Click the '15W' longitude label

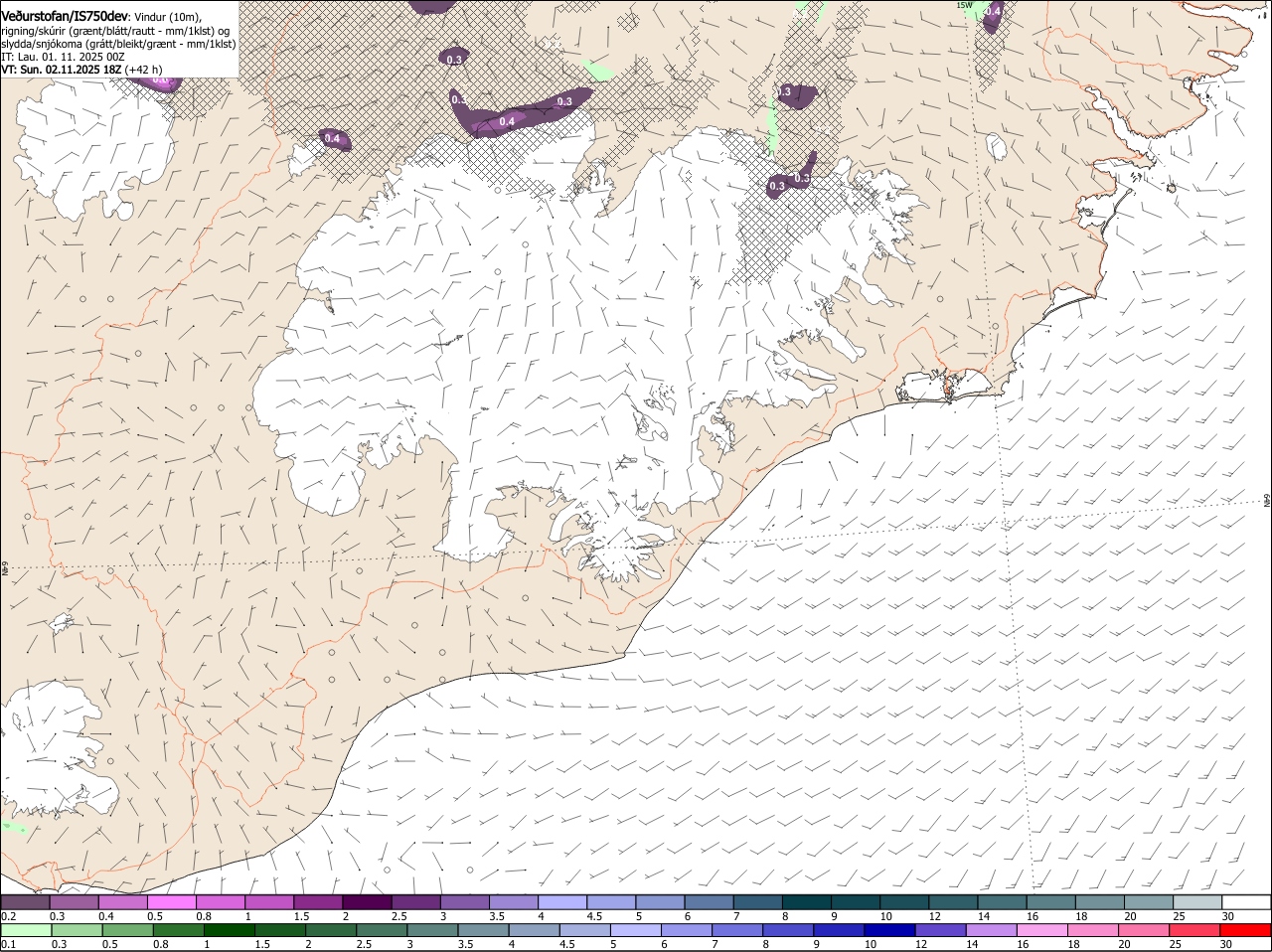964,5
